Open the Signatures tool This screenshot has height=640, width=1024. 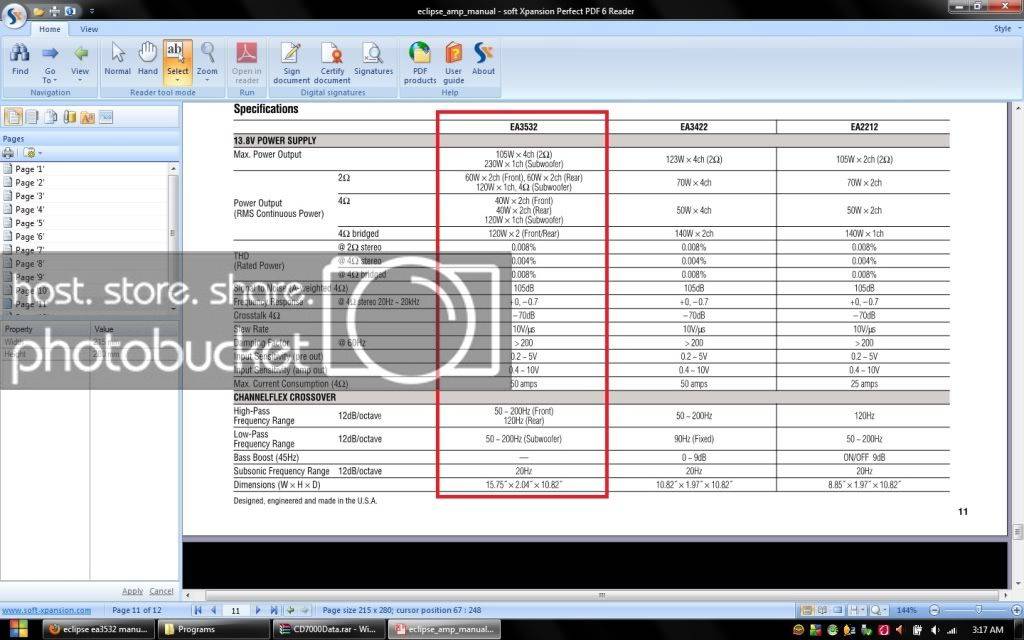click(373, 59)
